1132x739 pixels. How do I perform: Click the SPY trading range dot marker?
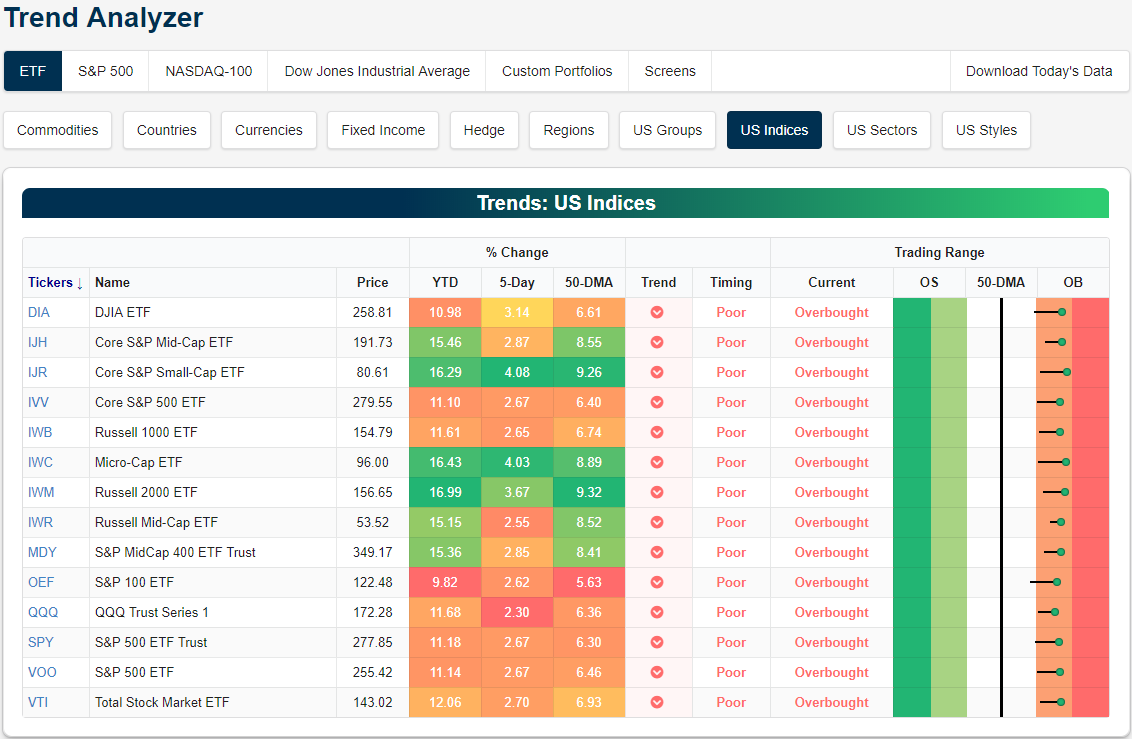click(1059, 642)
